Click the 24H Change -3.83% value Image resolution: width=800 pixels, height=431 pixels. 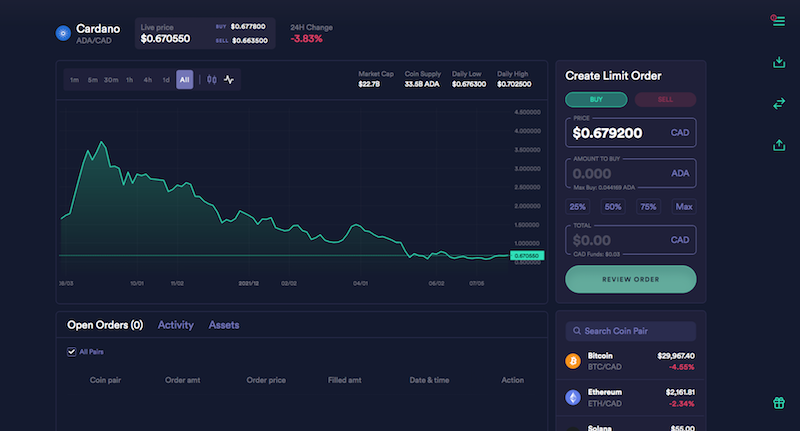tap(307, 39)
